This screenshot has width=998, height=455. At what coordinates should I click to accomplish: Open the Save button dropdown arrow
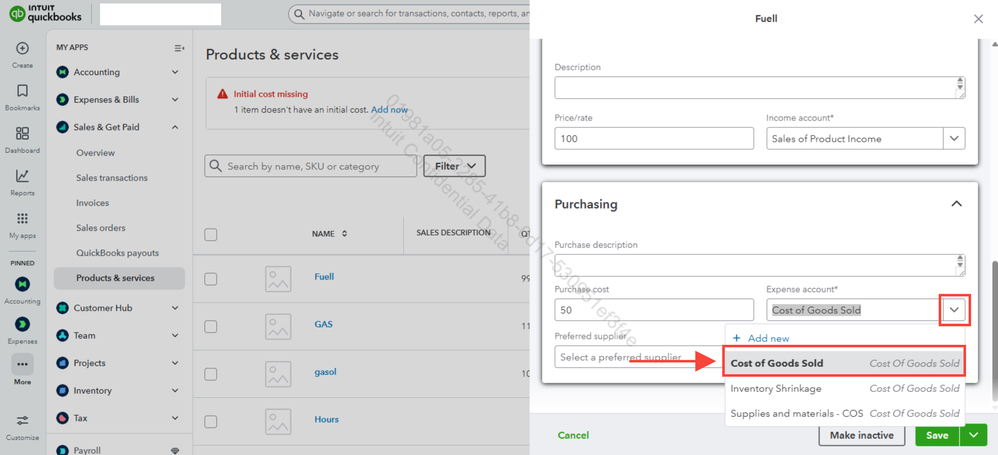[x=973, y=435]
